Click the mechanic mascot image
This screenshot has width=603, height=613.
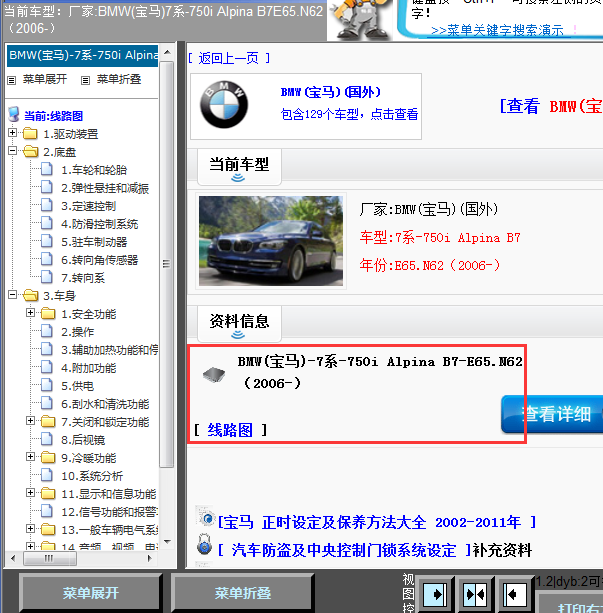coord(359,20)
